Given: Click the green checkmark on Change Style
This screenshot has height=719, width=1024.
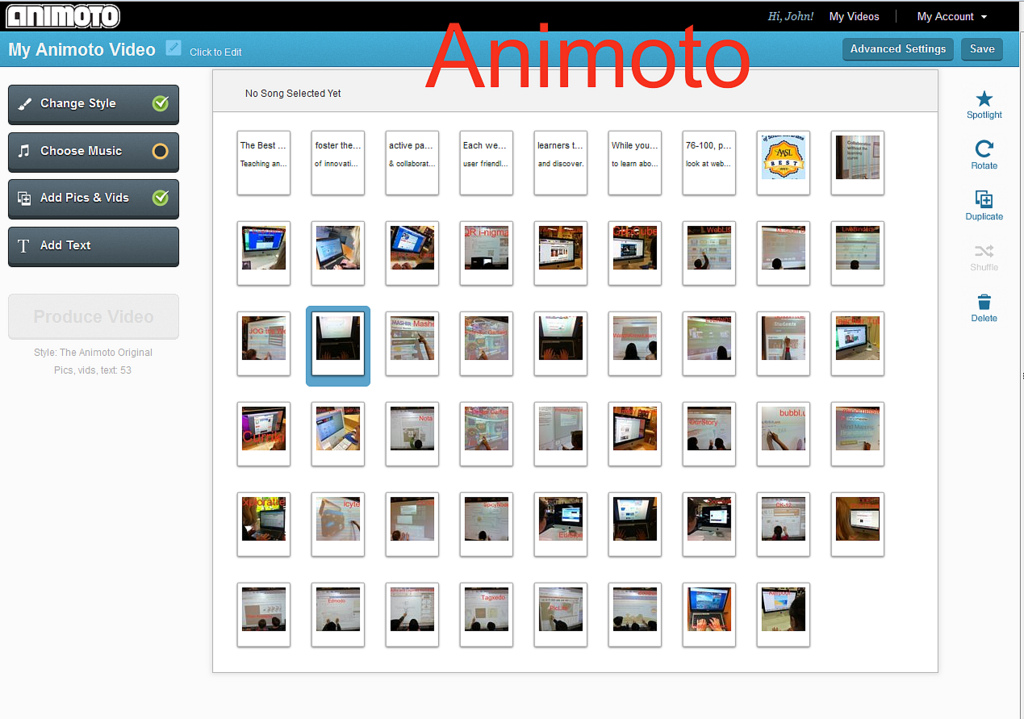Looking at the screenshot, I should [160, 103].
